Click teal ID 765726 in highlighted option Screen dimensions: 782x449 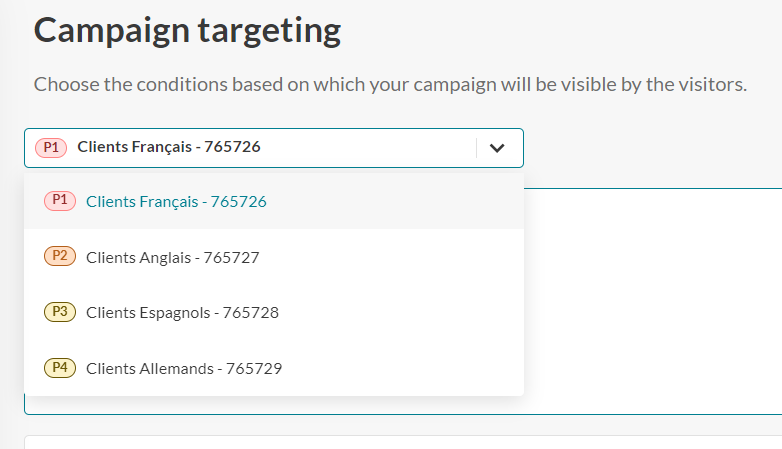click(238, 202)
